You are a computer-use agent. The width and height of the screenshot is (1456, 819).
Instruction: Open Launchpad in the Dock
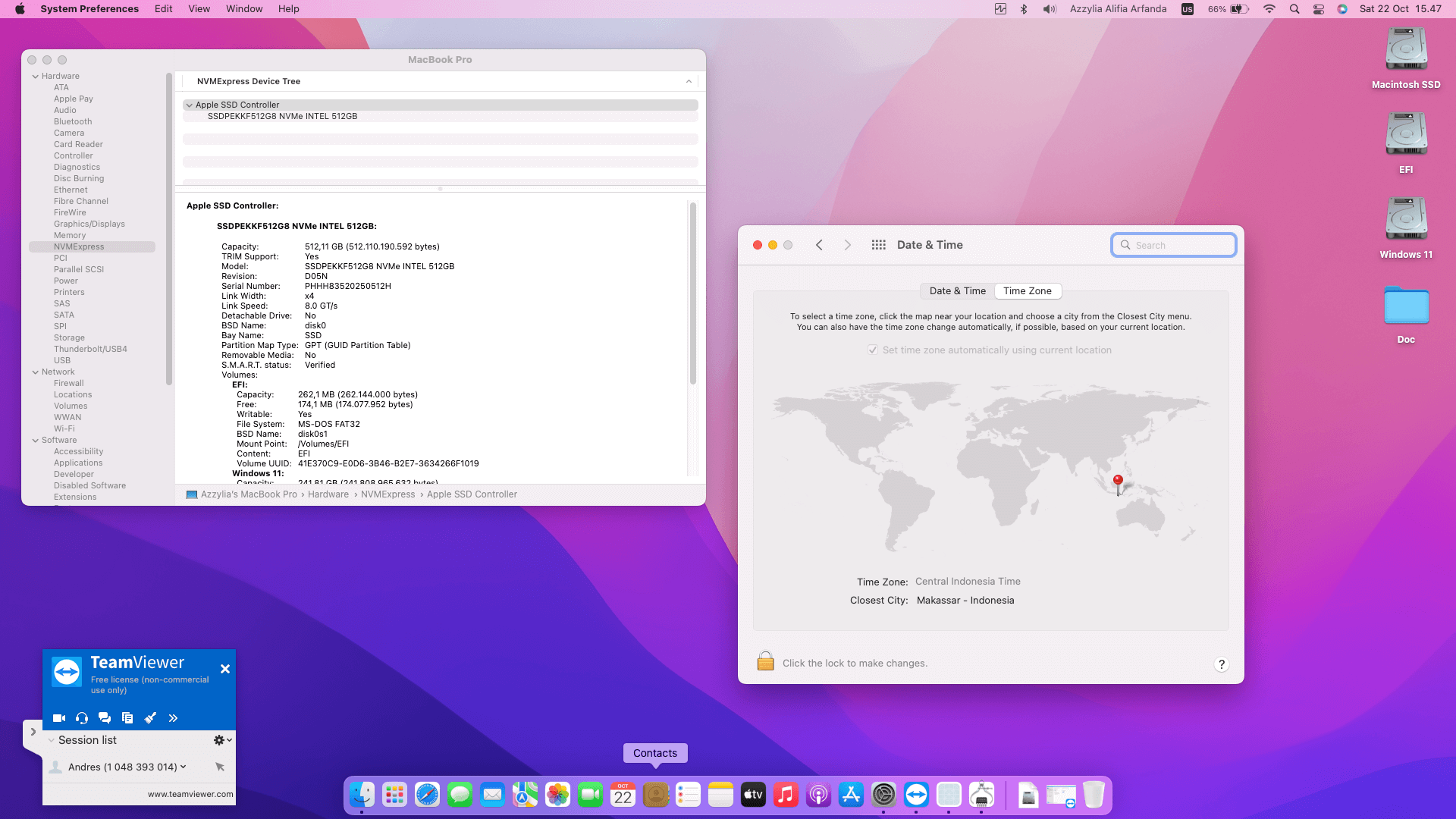[x=394, y=795]
